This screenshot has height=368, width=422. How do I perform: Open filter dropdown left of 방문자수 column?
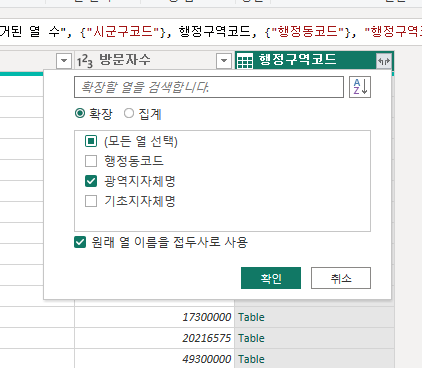64,61
